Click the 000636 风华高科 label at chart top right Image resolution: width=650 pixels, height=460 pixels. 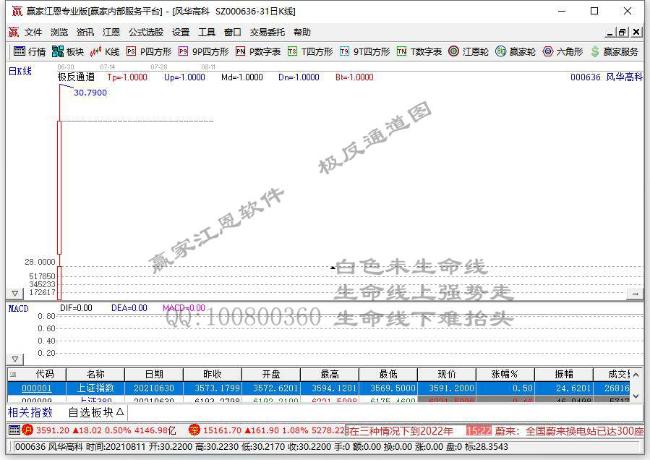[606, 77]
